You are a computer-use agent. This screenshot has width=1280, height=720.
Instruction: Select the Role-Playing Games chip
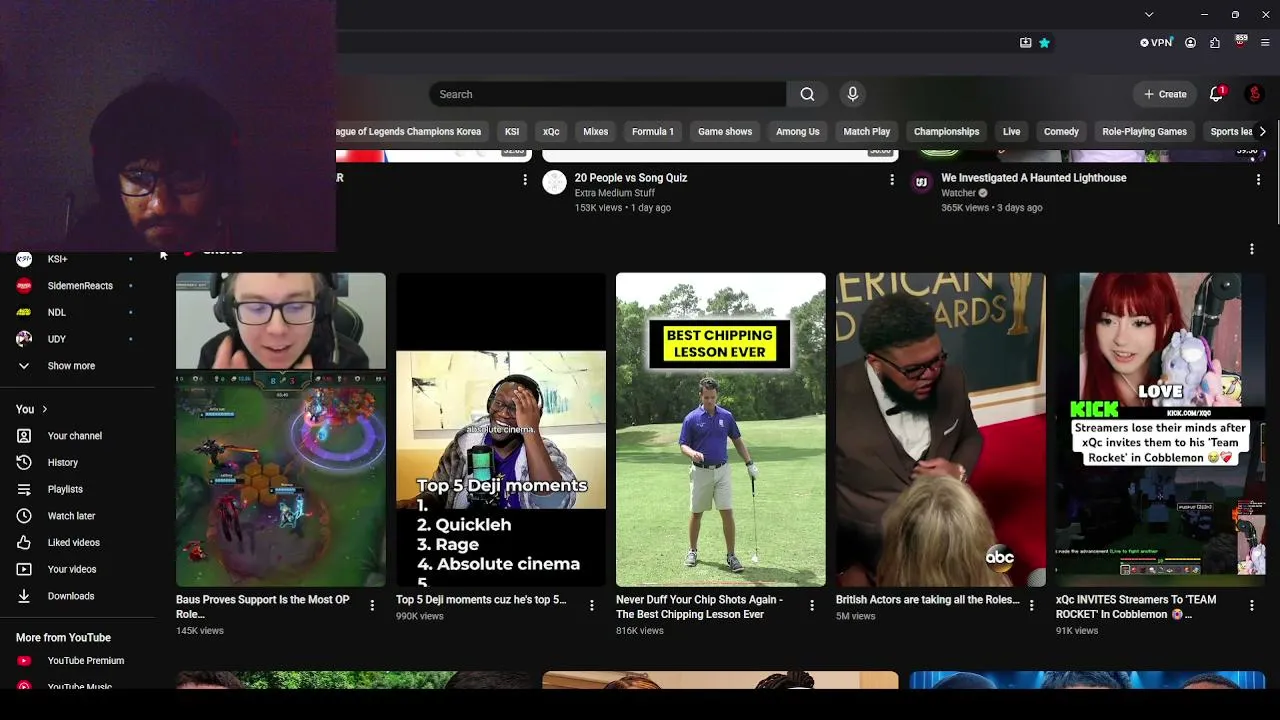point(1144,131)
